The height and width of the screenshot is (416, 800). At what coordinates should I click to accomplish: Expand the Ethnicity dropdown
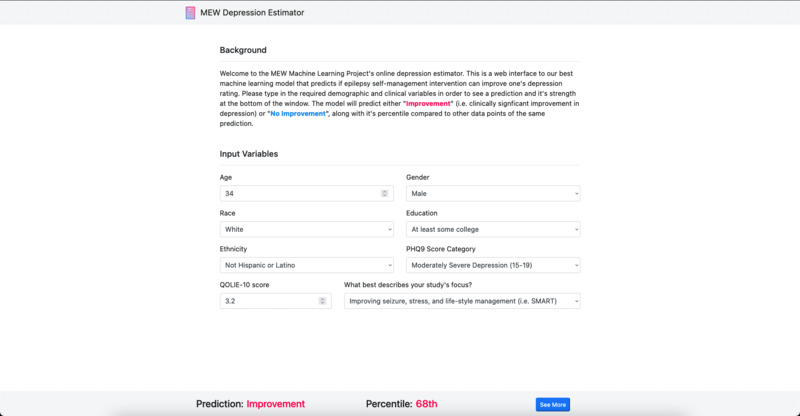[306, 265]
